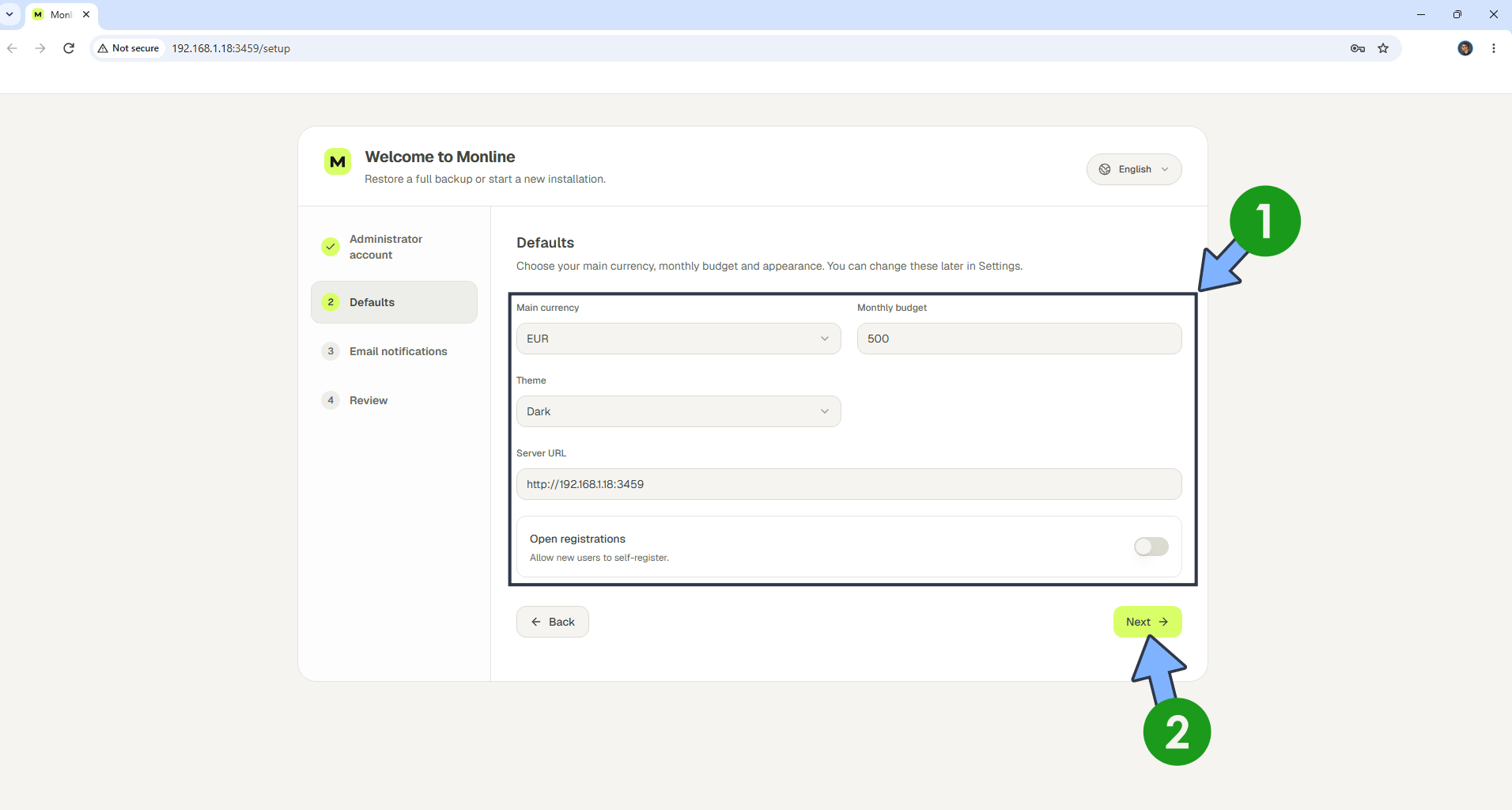Image resolution: width=1512 pixels, height=810 pixels.
Task: Select the Defaults step in sidebar
Action: pos(394,302)
